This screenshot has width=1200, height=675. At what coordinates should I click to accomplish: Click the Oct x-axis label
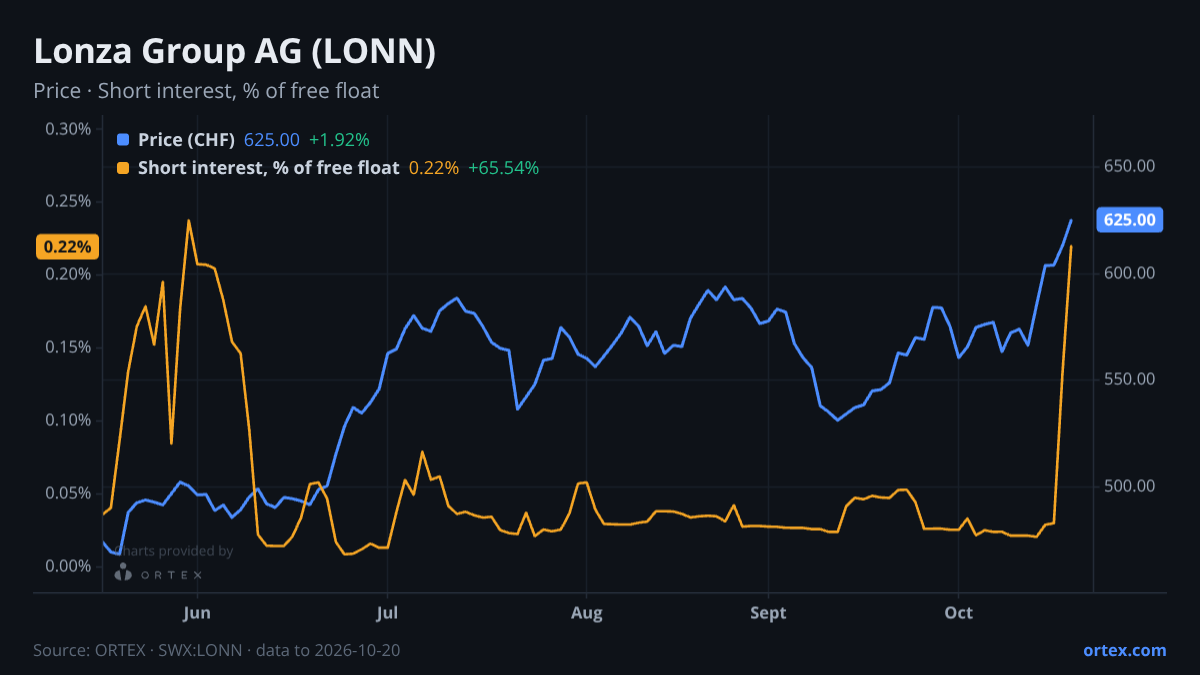tap(958, 613)
